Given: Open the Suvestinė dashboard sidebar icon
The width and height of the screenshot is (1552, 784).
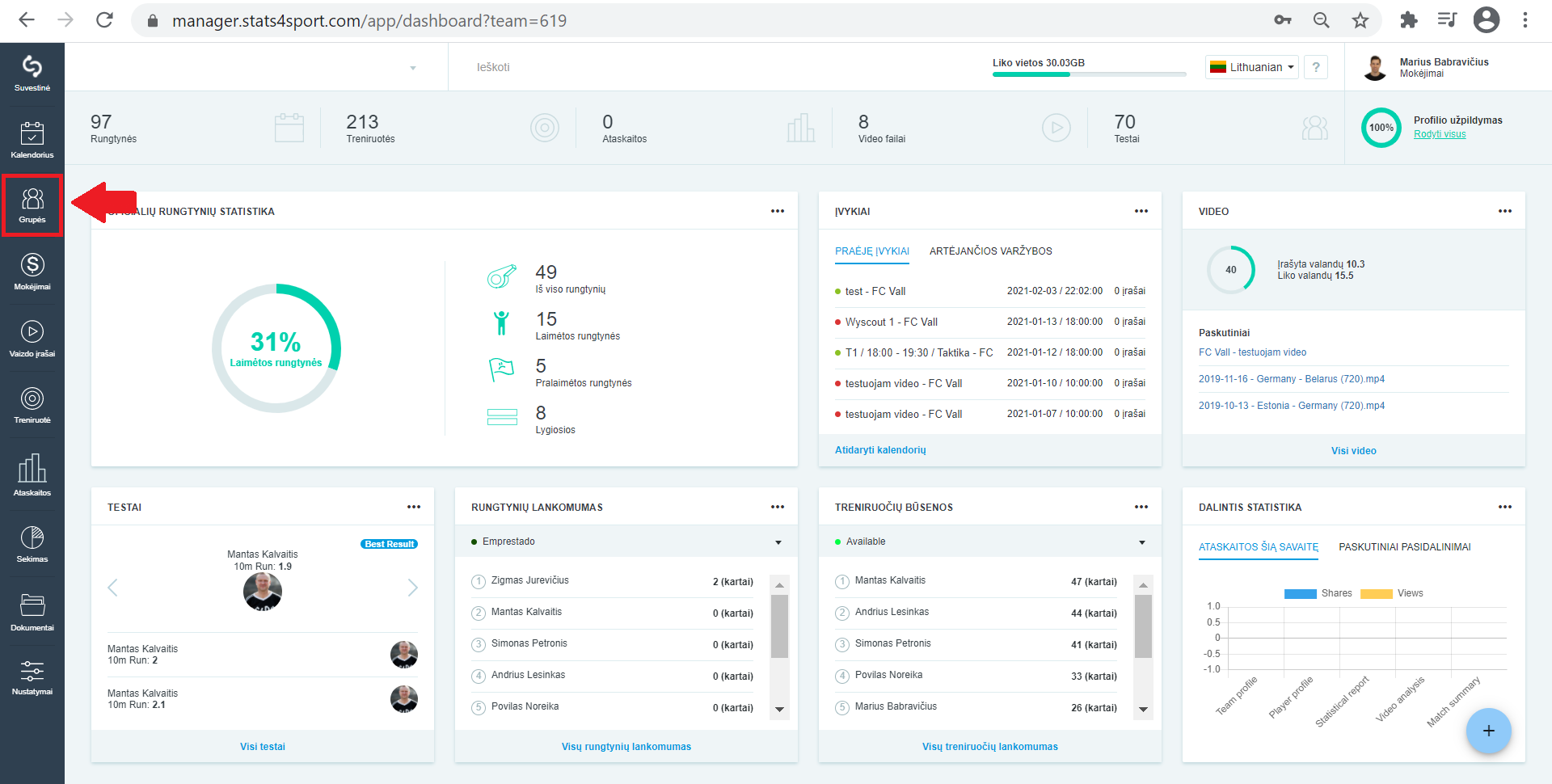Looking at the screenshot, I should click(32, 74).
